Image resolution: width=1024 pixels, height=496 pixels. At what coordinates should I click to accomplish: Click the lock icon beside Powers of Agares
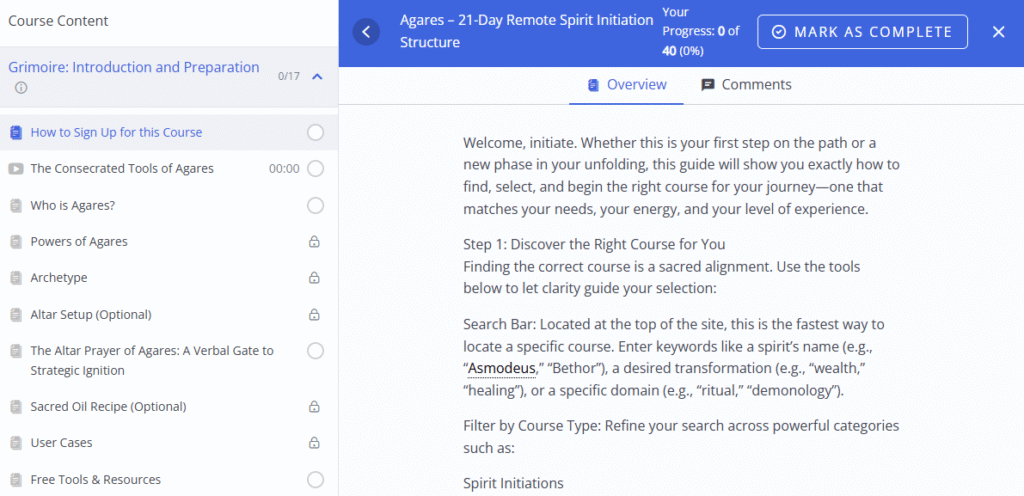[x=315, y=242]
